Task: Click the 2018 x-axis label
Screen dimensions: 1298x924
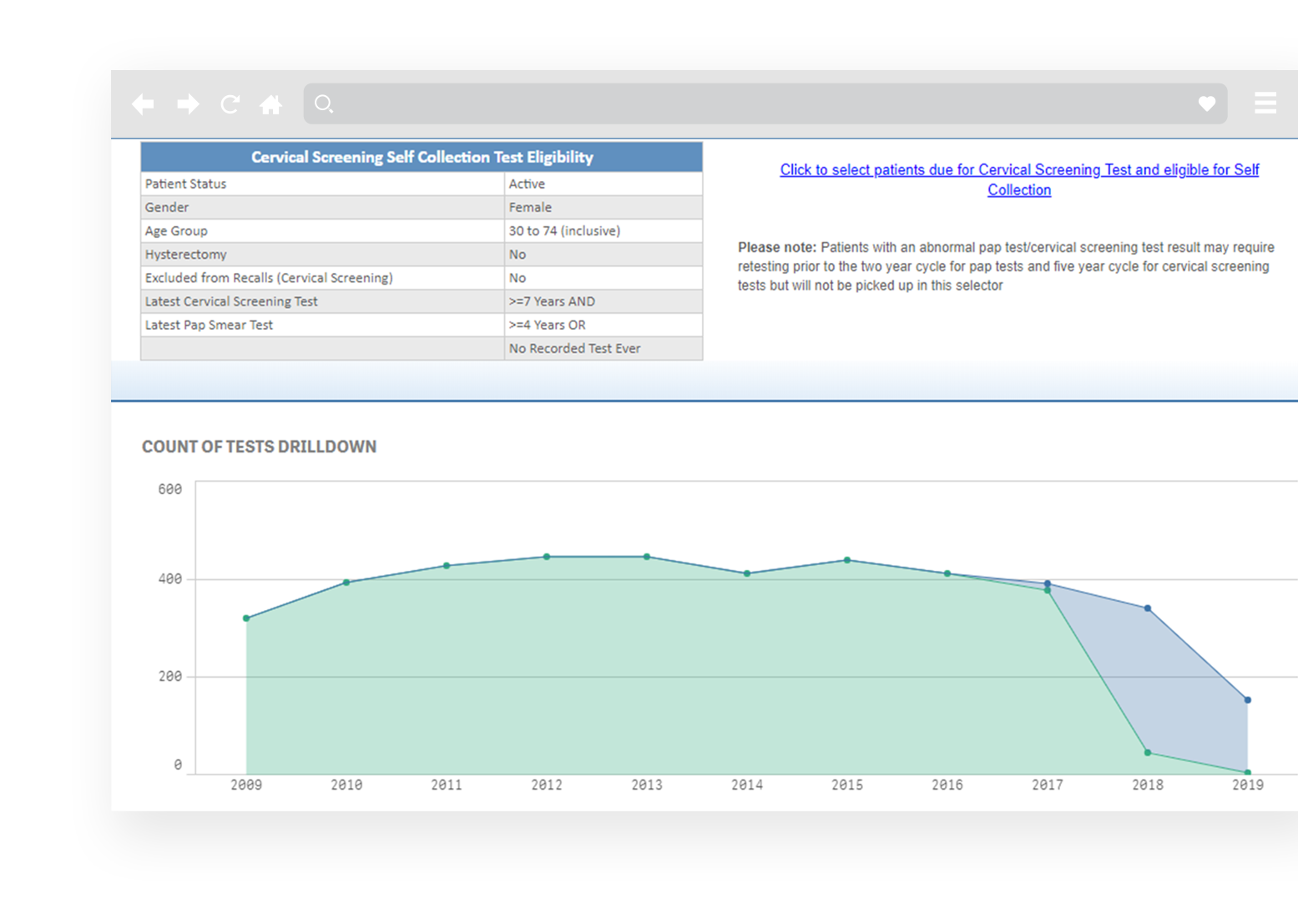Action: 1148,785
